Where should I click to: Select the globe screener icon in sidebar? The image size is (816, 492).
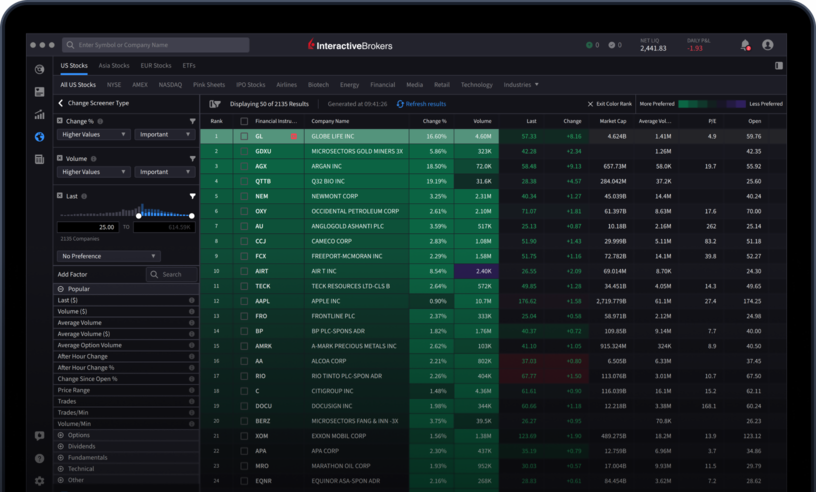tap(39, 137)
